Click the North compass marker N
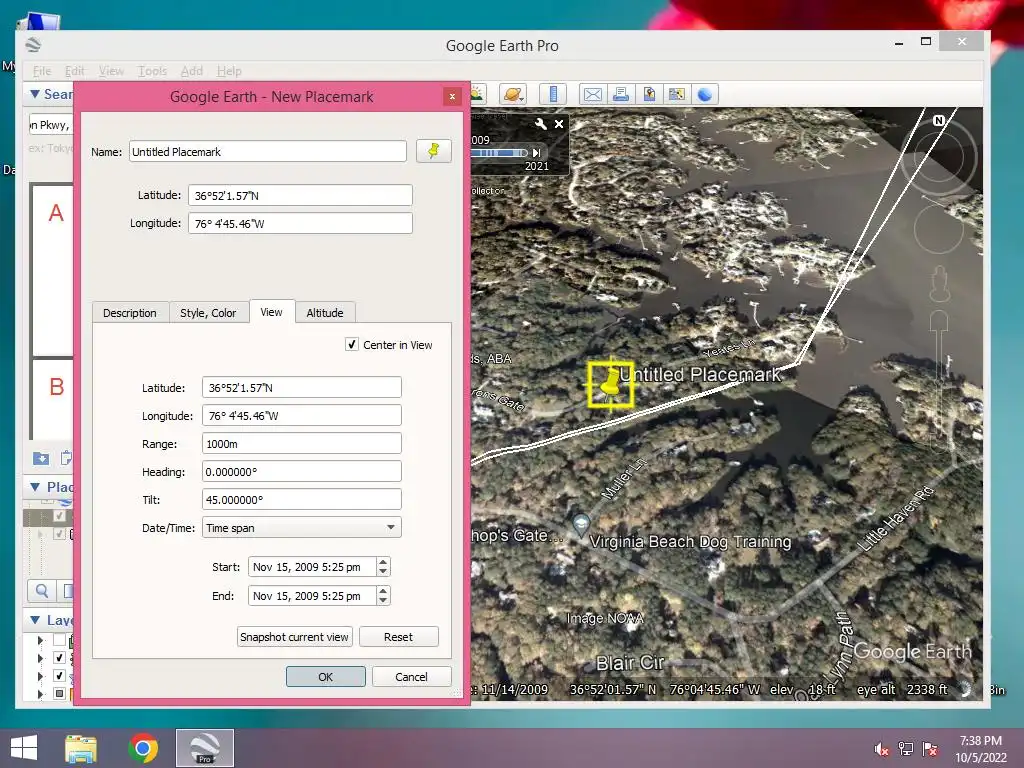This screenshot has height=768, width=1024. (938, 120)
